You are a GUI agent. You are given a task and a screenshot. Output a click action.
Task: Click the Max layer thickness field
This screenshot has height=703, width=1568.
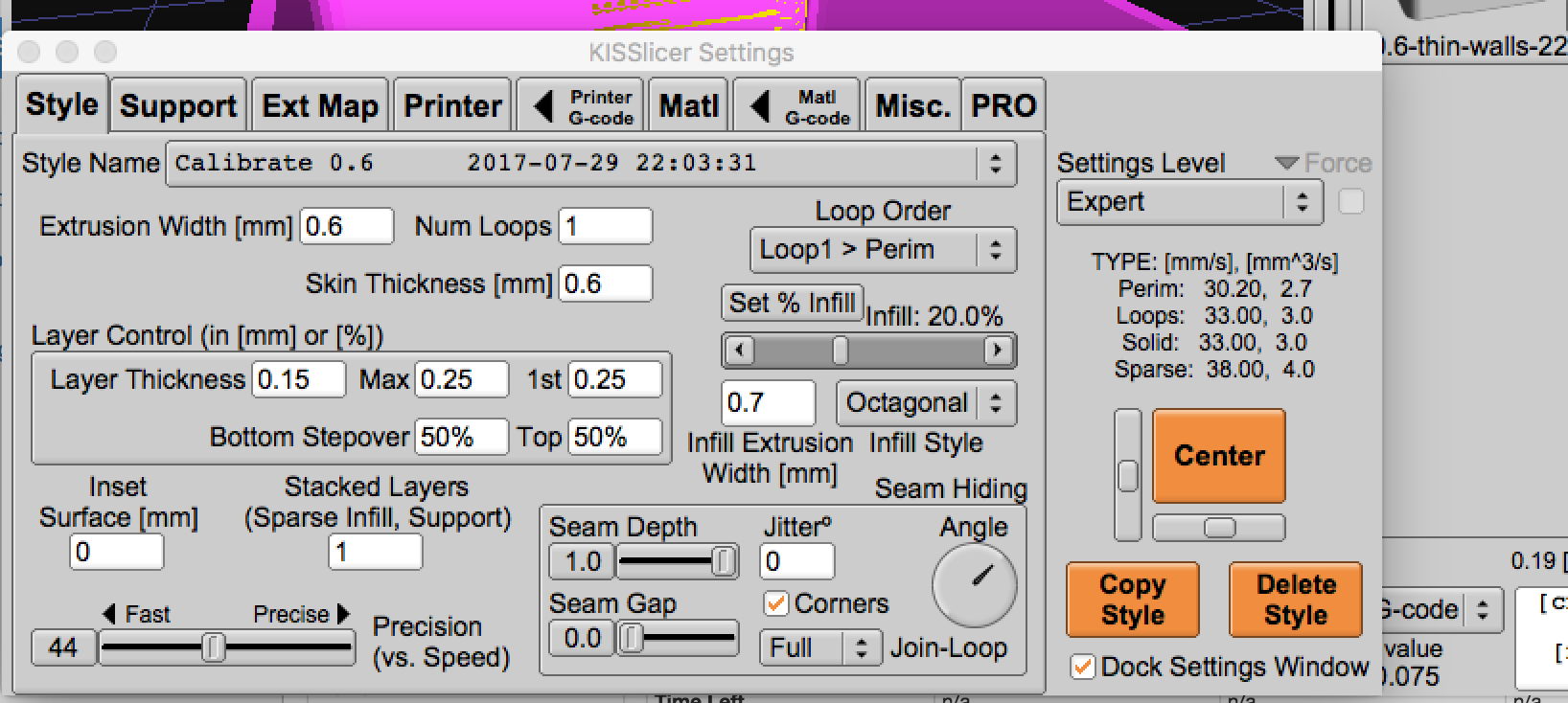(x=462, y=380)
